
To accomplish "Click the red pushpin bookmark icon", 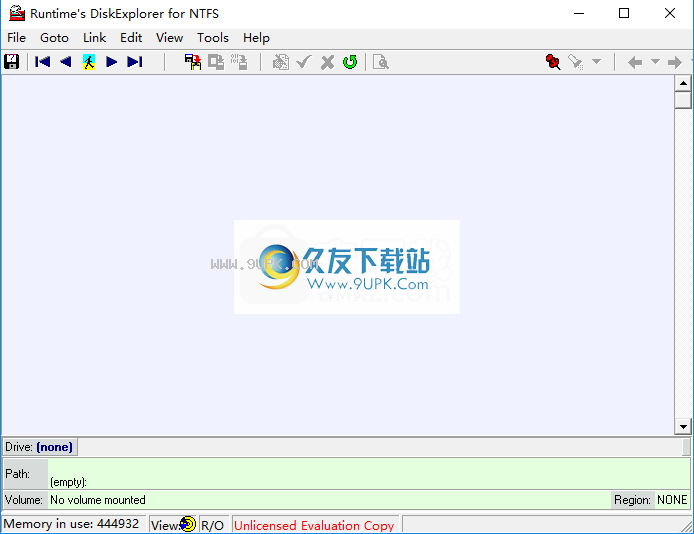I will pyautogui.click(x=553, y=62).
